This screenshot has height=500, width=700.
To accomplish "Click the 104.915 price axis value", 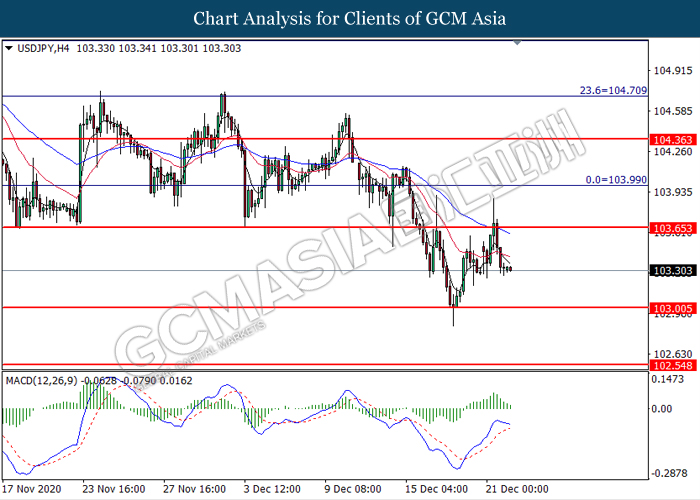I will (x=673, y=71).
